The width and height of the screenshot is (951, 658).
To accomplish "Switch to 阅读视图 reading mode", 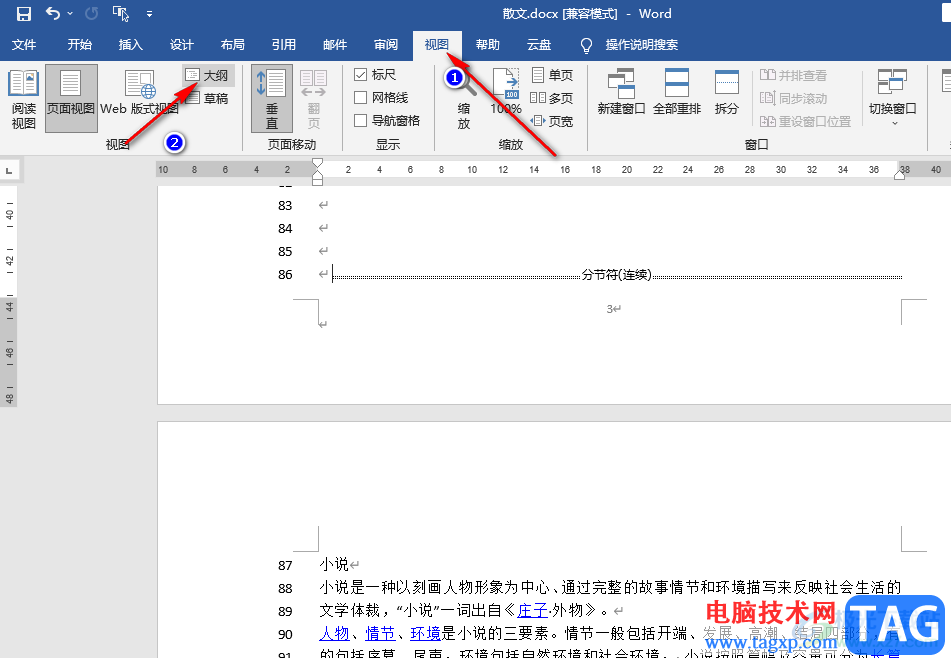I will (24, 99).
